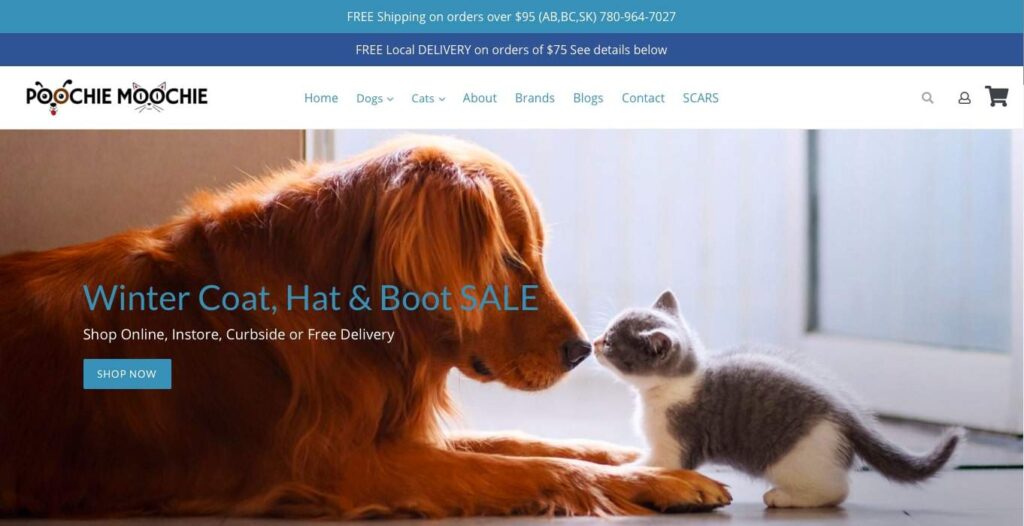1024x526 pixels.
Task: Click the FREE Local DELIVERY banner
Action: pyautogui.click(x=511, y=50)
